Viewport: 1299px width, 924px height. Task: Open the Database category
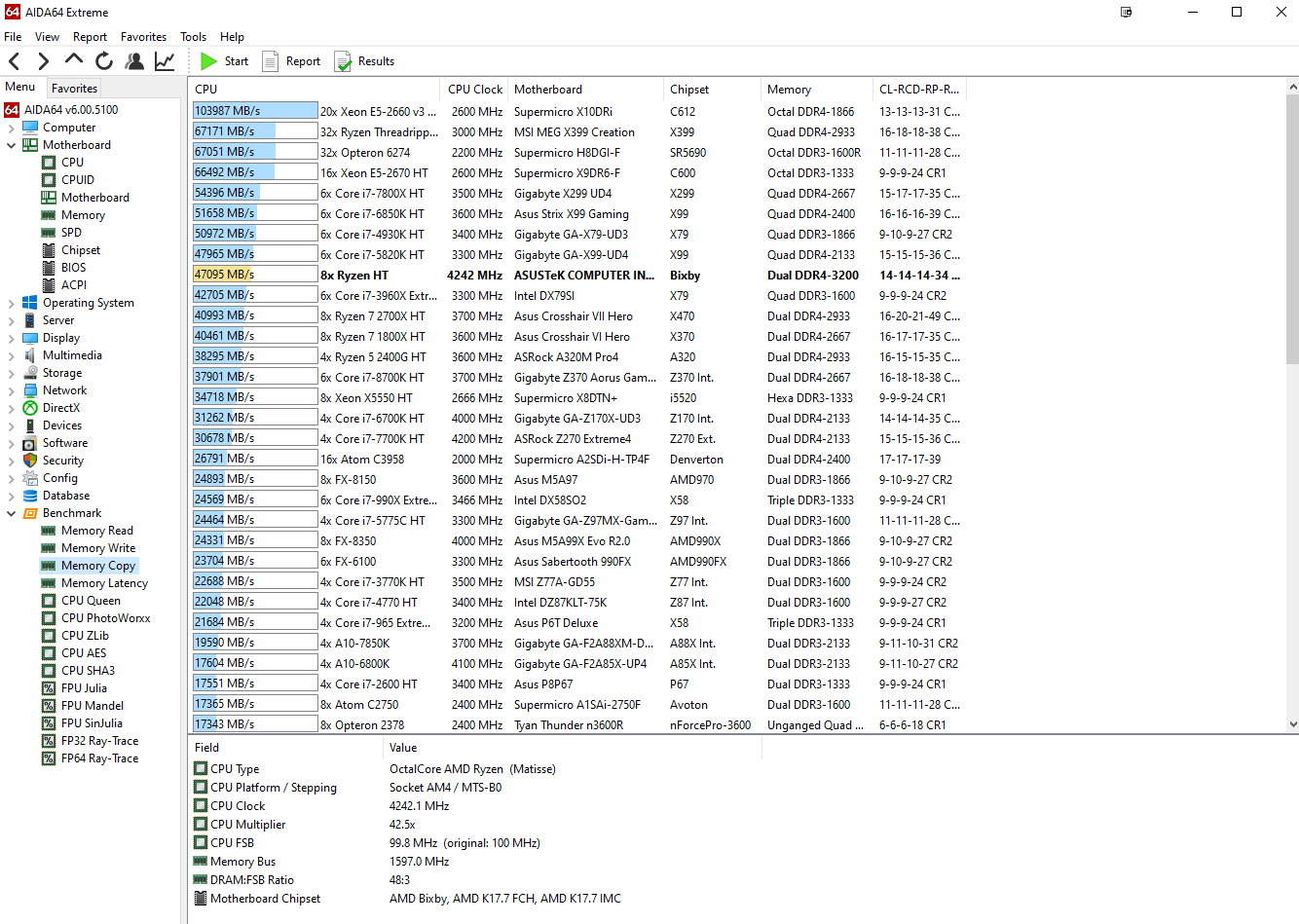tap(65, 496)
